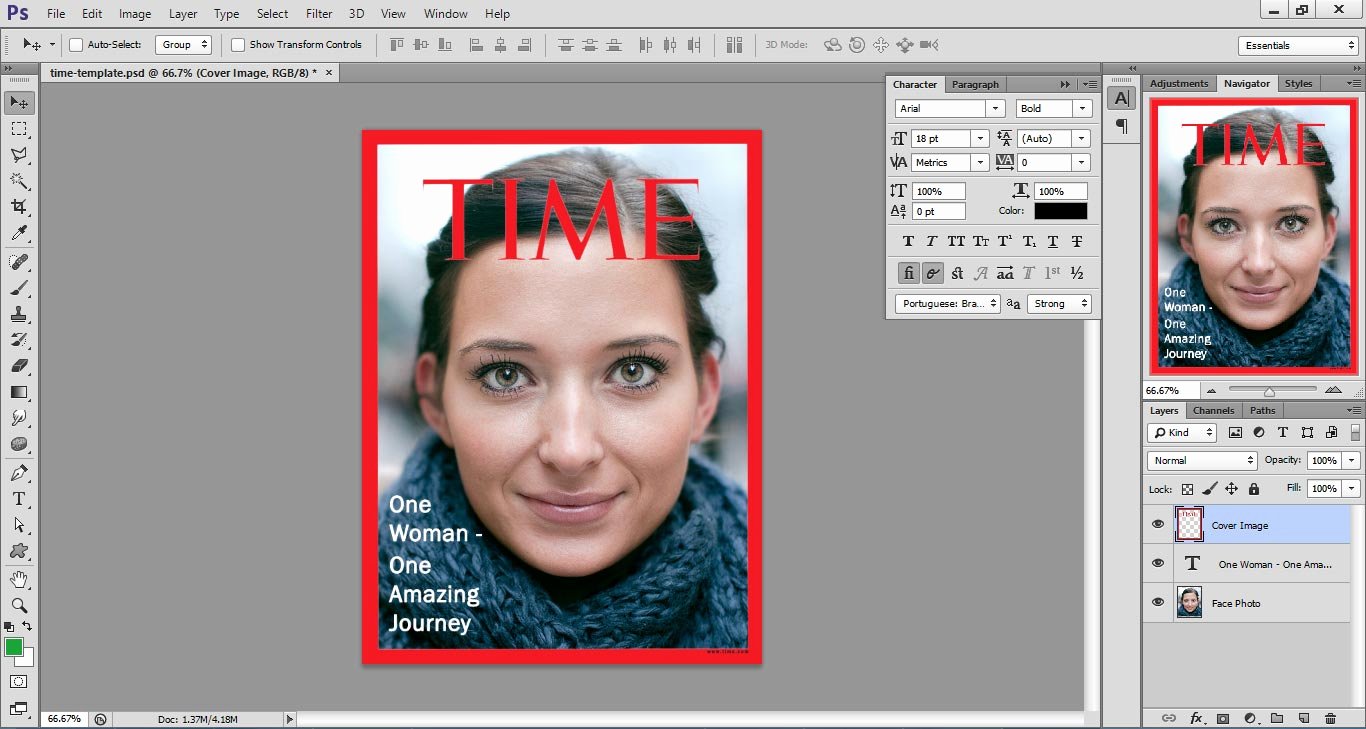Viewport: 1366px width, 729px height.
Task: Toggle All Caps TT style
Action: pos(956,242)
